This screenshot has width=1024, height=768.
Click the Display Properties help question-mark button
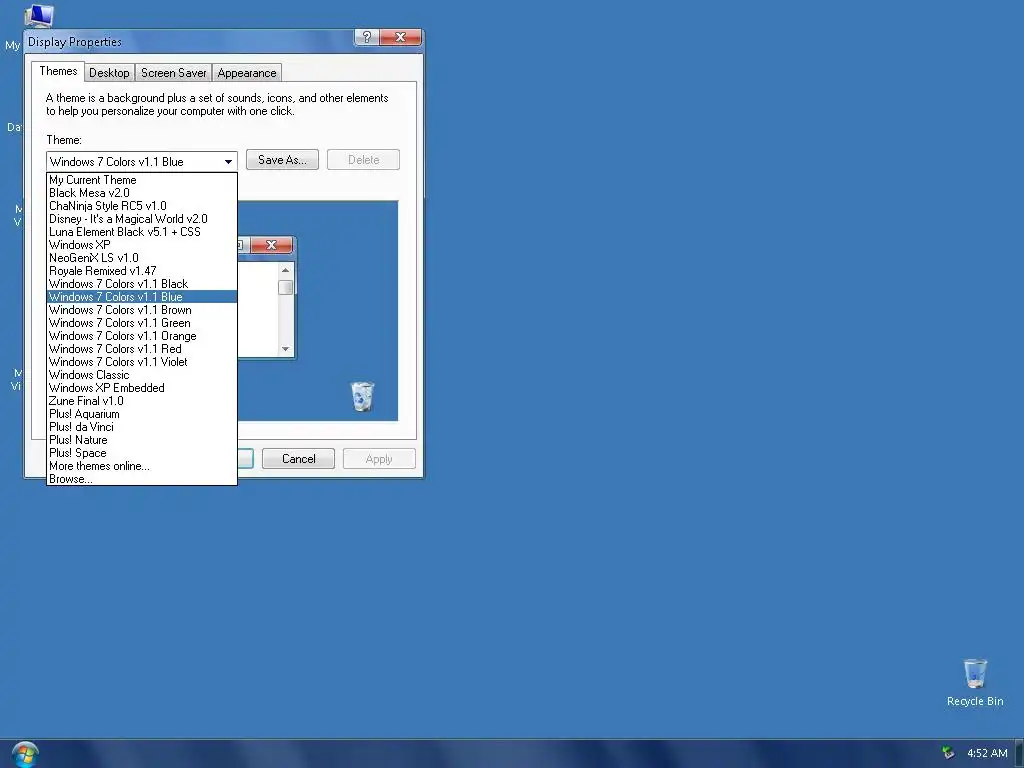(366, 37)
